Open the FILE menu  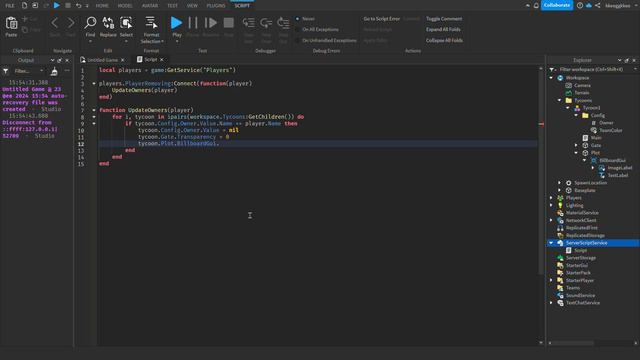[x=10, y=6]
